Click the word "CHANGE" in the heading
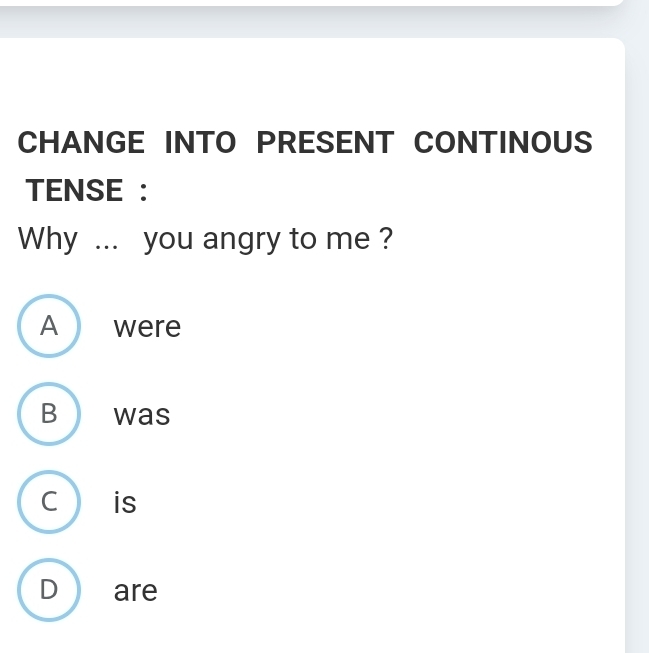The width and height of the screenshot is (649, 653). point(81,143)
